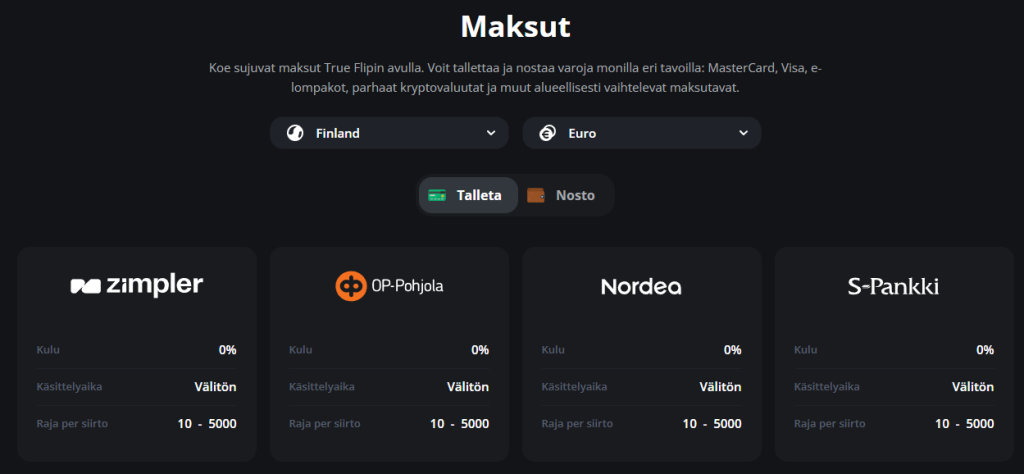This screenshot has height=474, width=1024.
Task: Click the Zimpler logo
Action: point(137,286)
